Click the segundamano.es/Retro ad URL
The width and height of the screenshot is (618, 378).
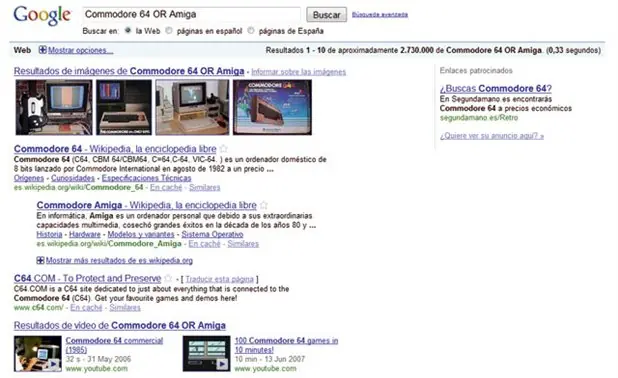click(x=479, y=118)
